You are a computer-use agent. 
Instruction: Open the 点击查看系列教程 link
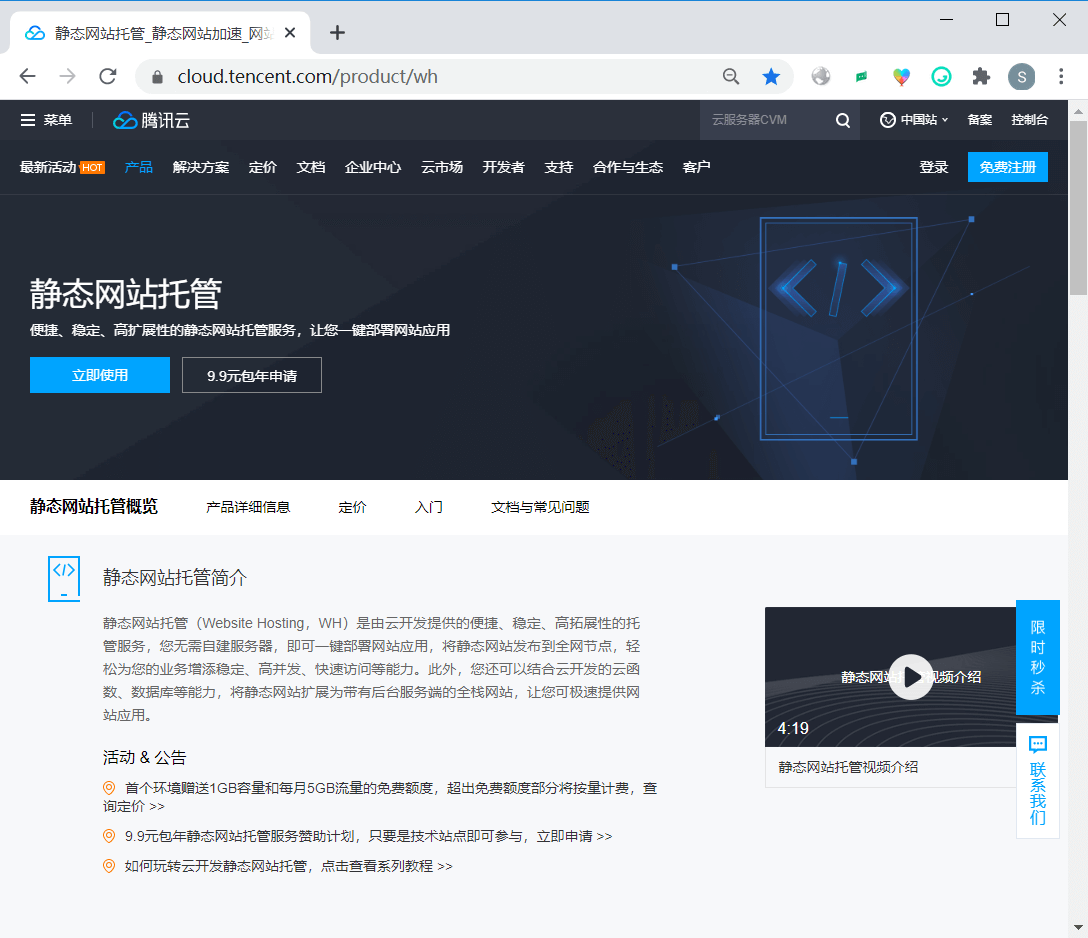pos(386,866)
